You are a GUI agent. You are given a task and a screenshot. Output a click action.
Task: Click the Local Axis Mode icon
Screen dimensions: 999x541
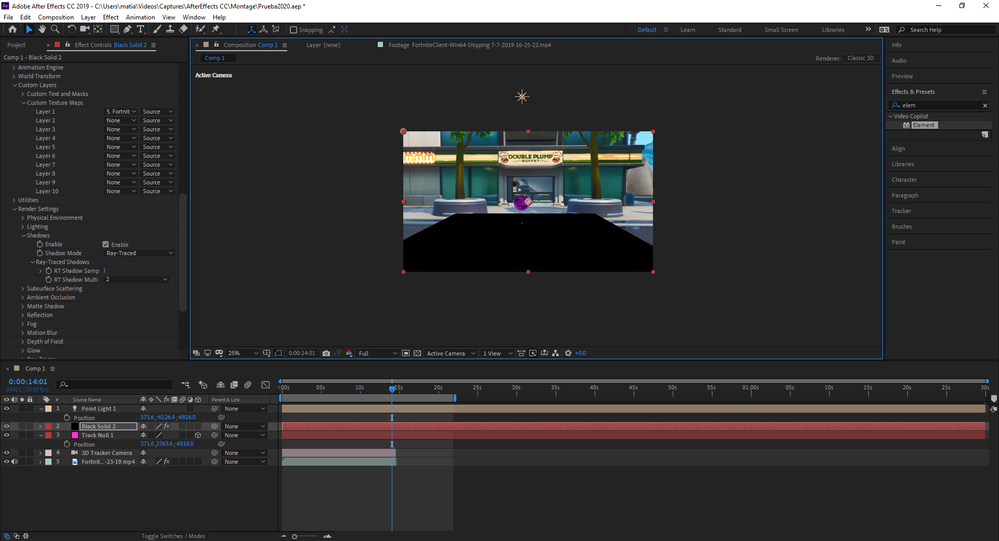(x=251, y=29)
